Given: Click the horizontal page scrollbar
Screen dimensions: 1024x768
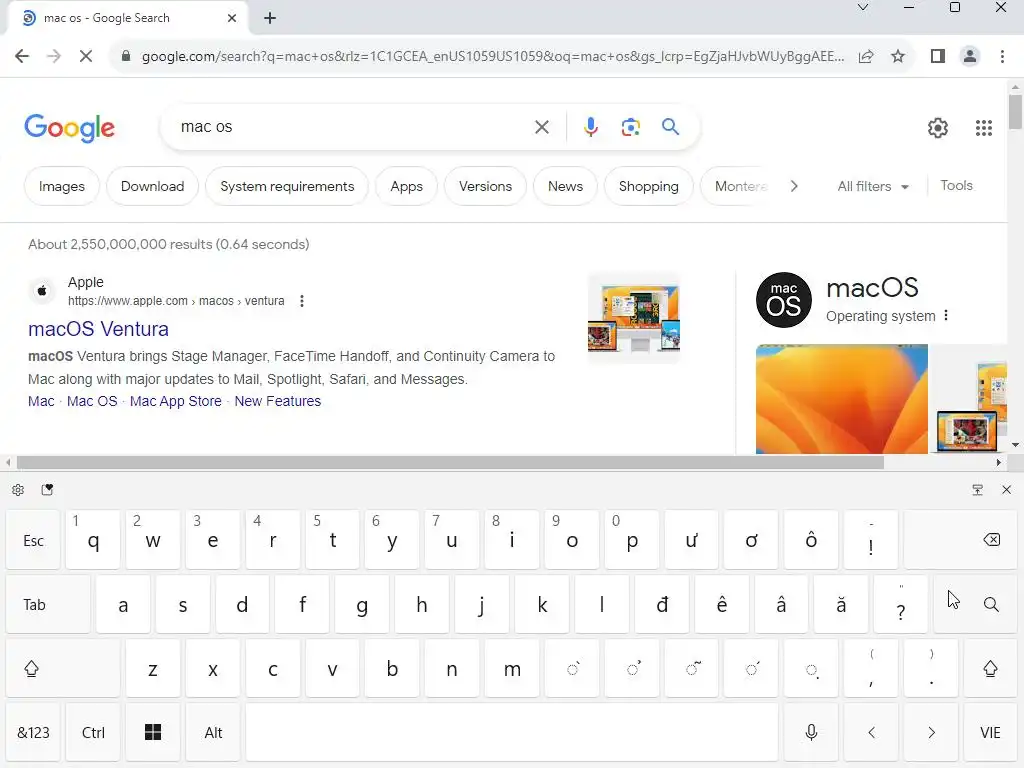Looking at the screenshot, I should [x=450, y=462].
